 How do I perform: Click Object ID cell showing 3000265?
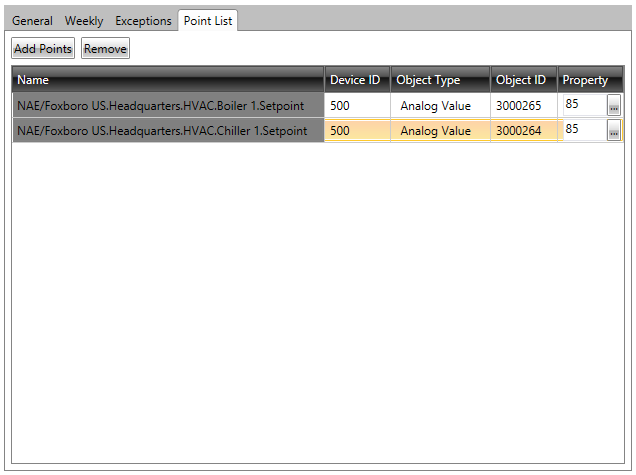tap(523, 105)
